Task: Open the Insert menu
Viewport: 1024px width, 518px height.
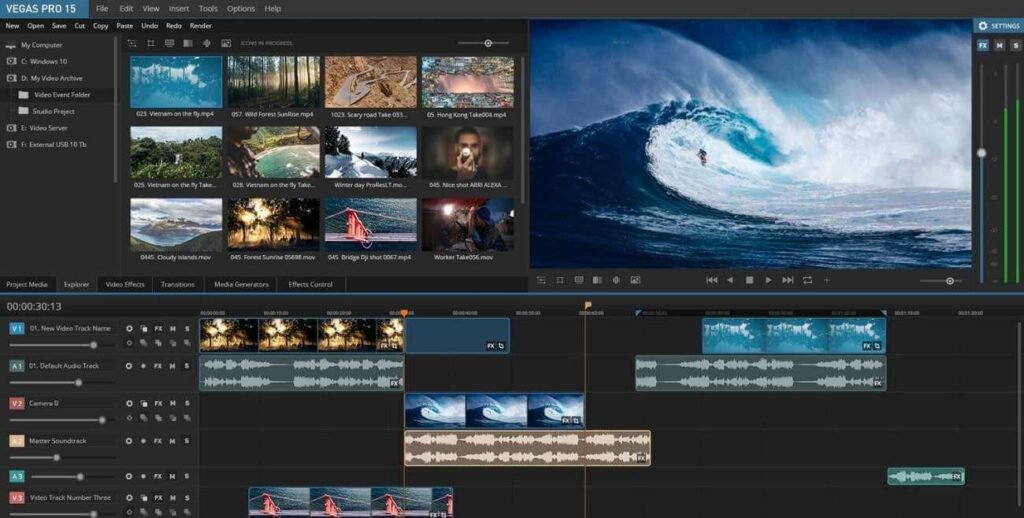Action: [x=179, y=8]
